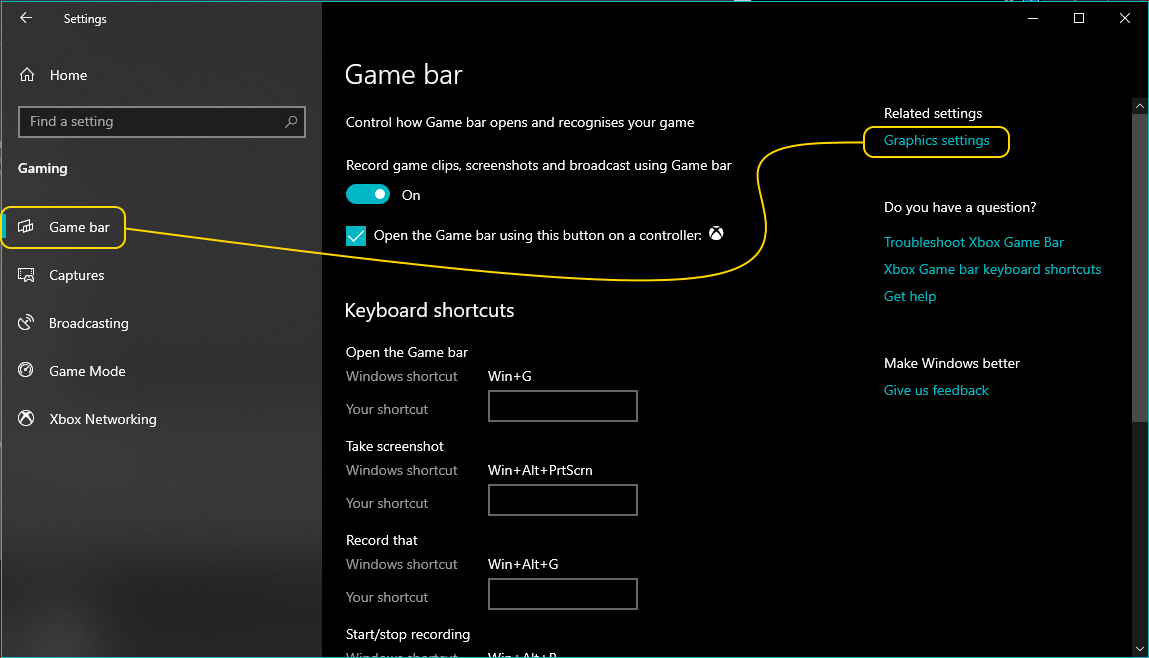Click the Related settings heading
Screen dimensions: 1149x658
[x=933, y=114]
